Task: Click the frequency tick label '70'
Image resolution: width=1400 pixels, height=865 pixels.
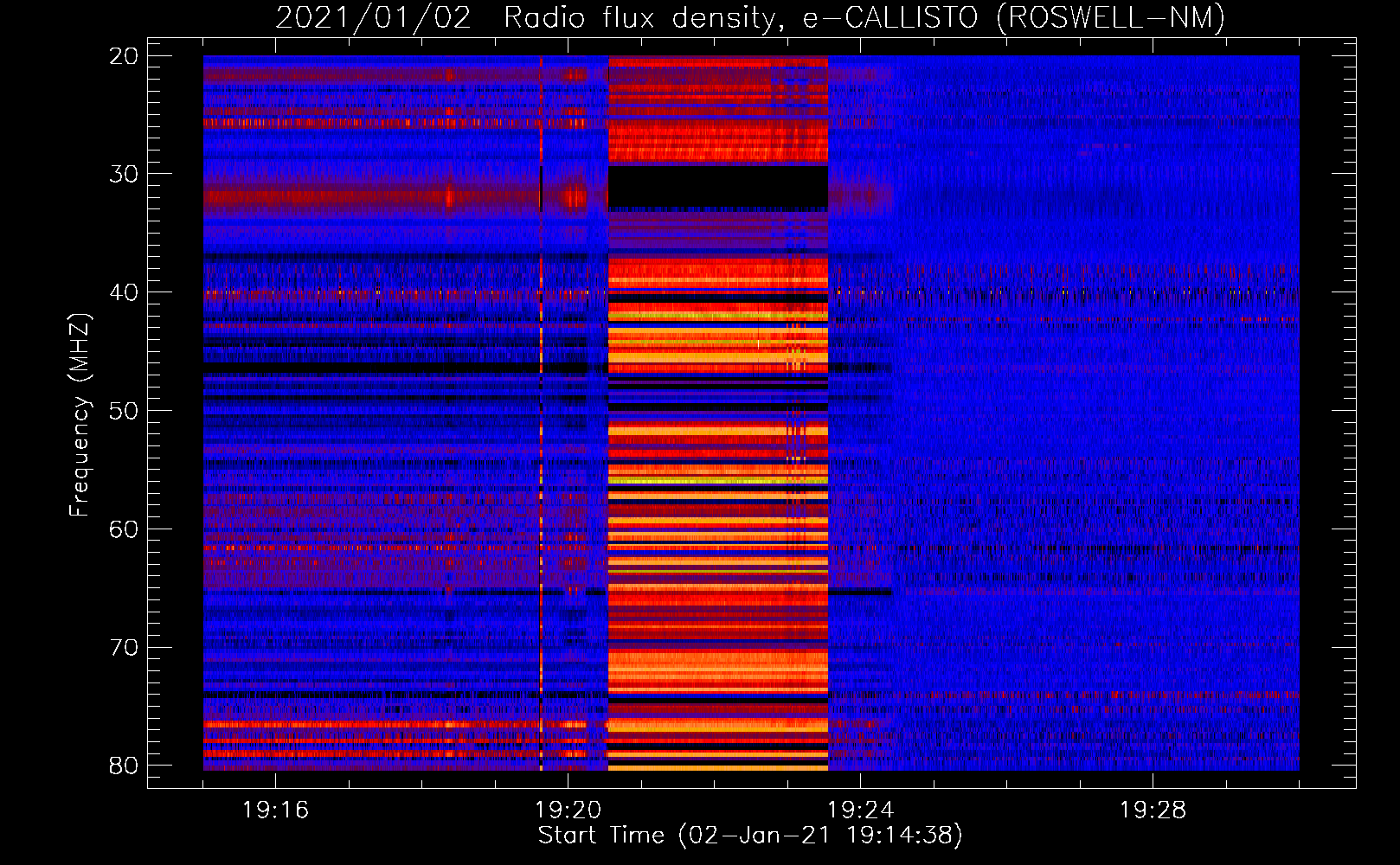Action: 124,648
